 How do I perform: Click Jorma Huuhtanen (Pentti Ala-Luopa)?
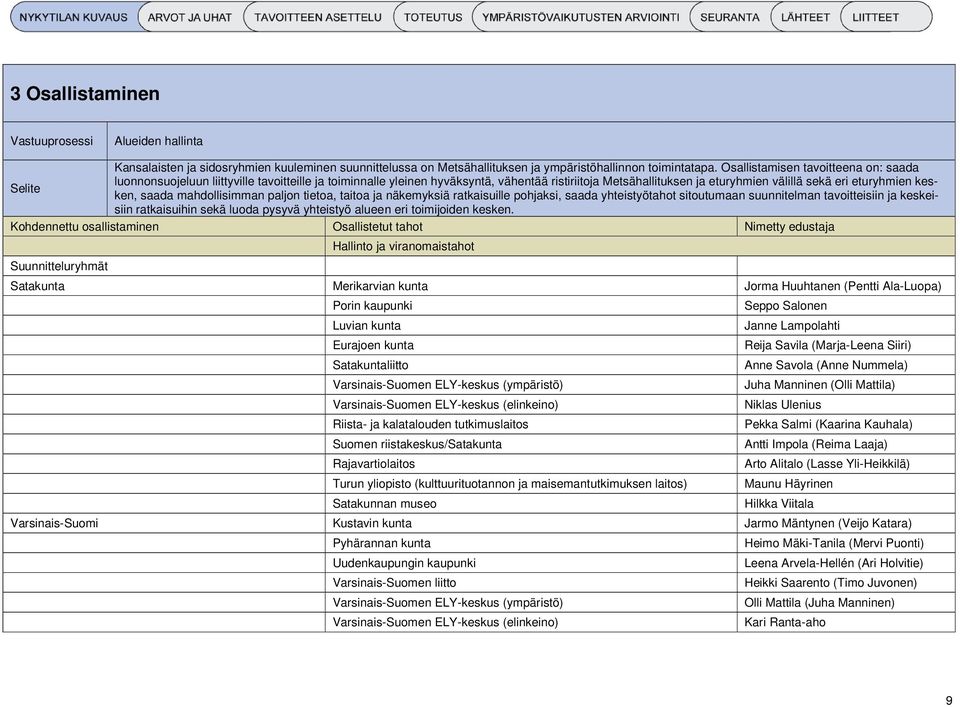click(x=846, y=286)
